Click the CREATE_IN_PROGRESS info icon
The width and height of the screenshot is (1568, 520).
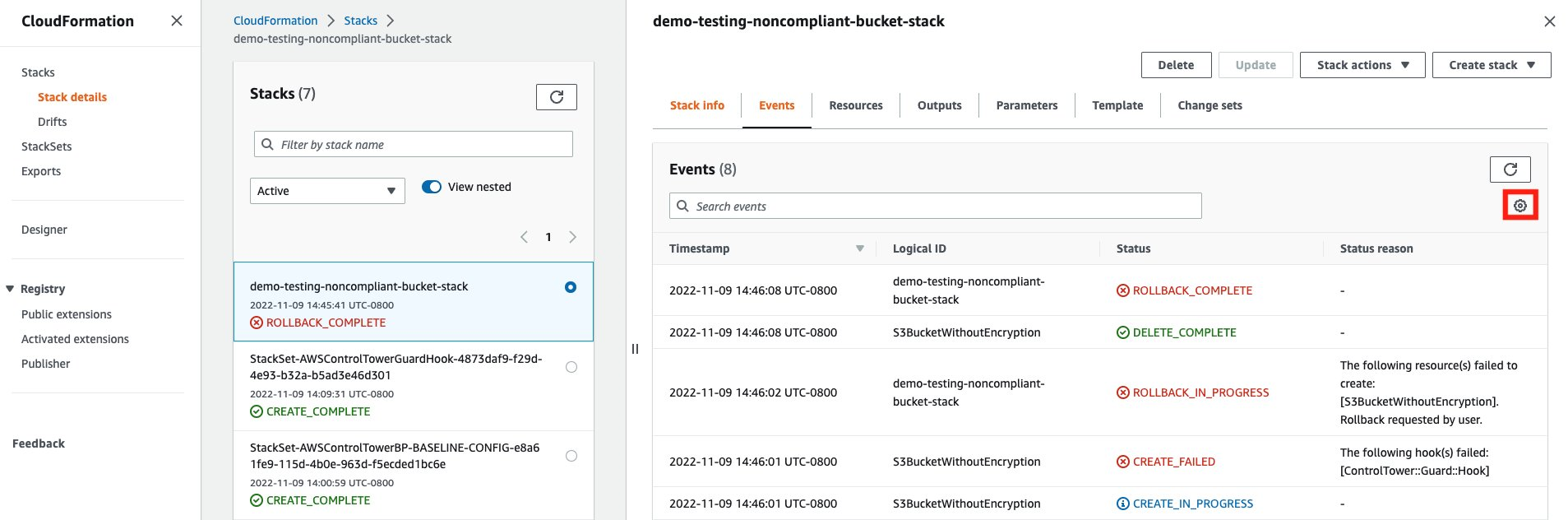point(1123,504)
